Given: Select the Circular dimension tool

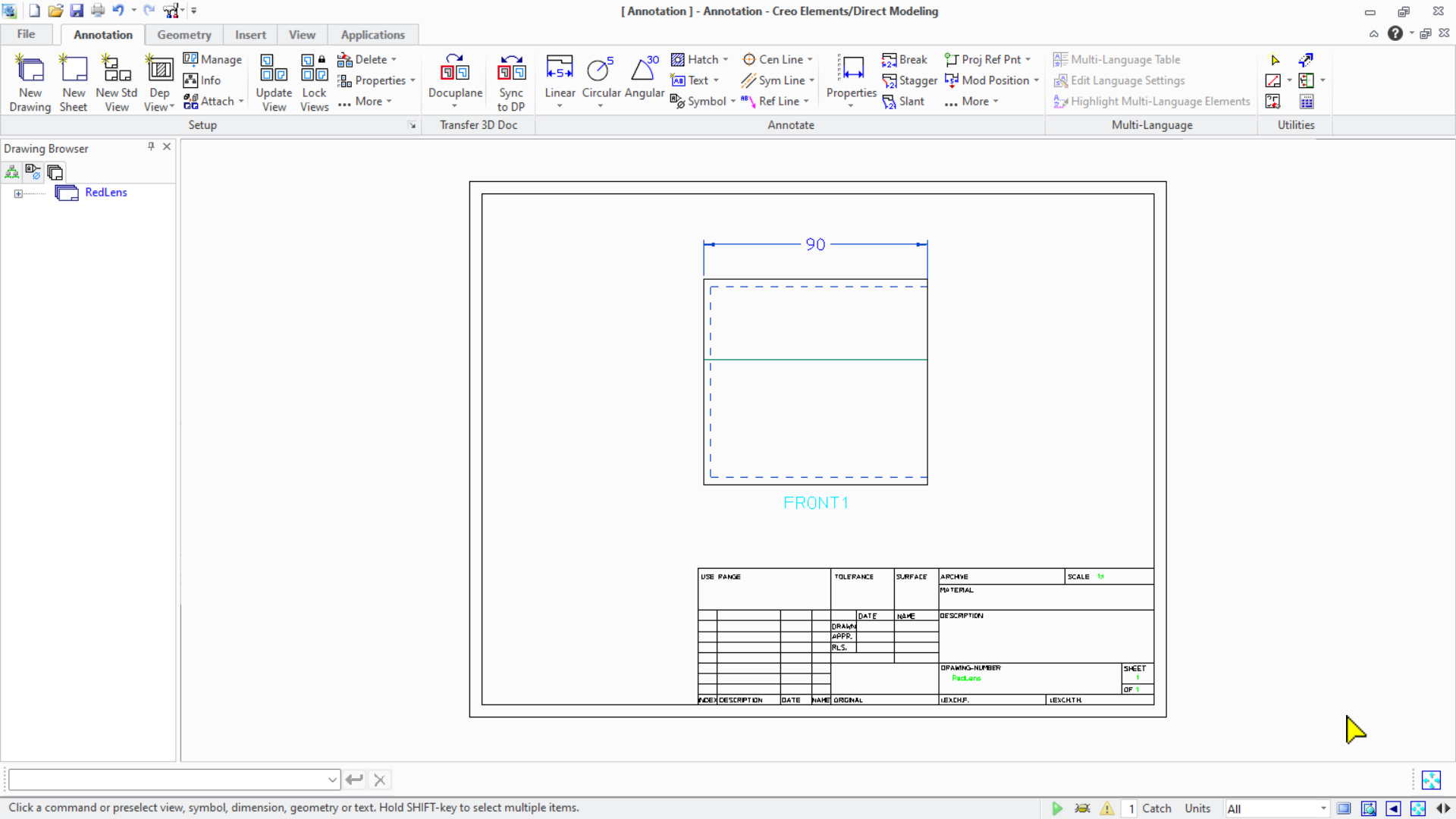Looking at the screenshot, I should tap(601, 82).
